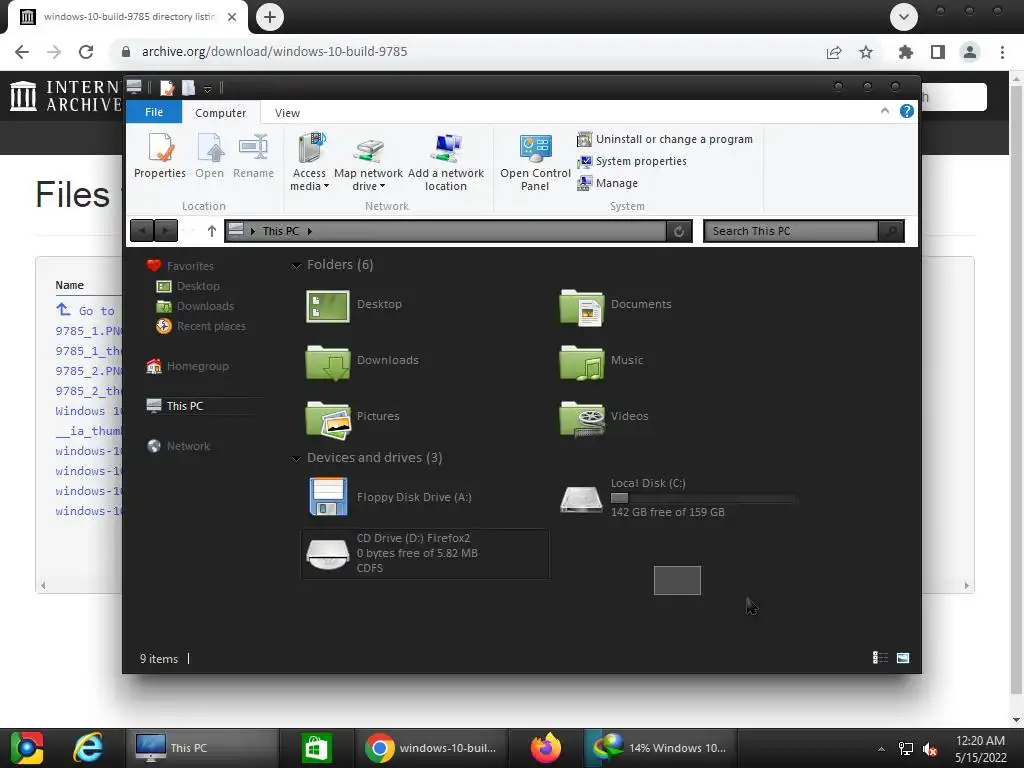Click the Local Disk (C:) usage bar
This screenshot has height=768, width=1024.
pos(704,498)
